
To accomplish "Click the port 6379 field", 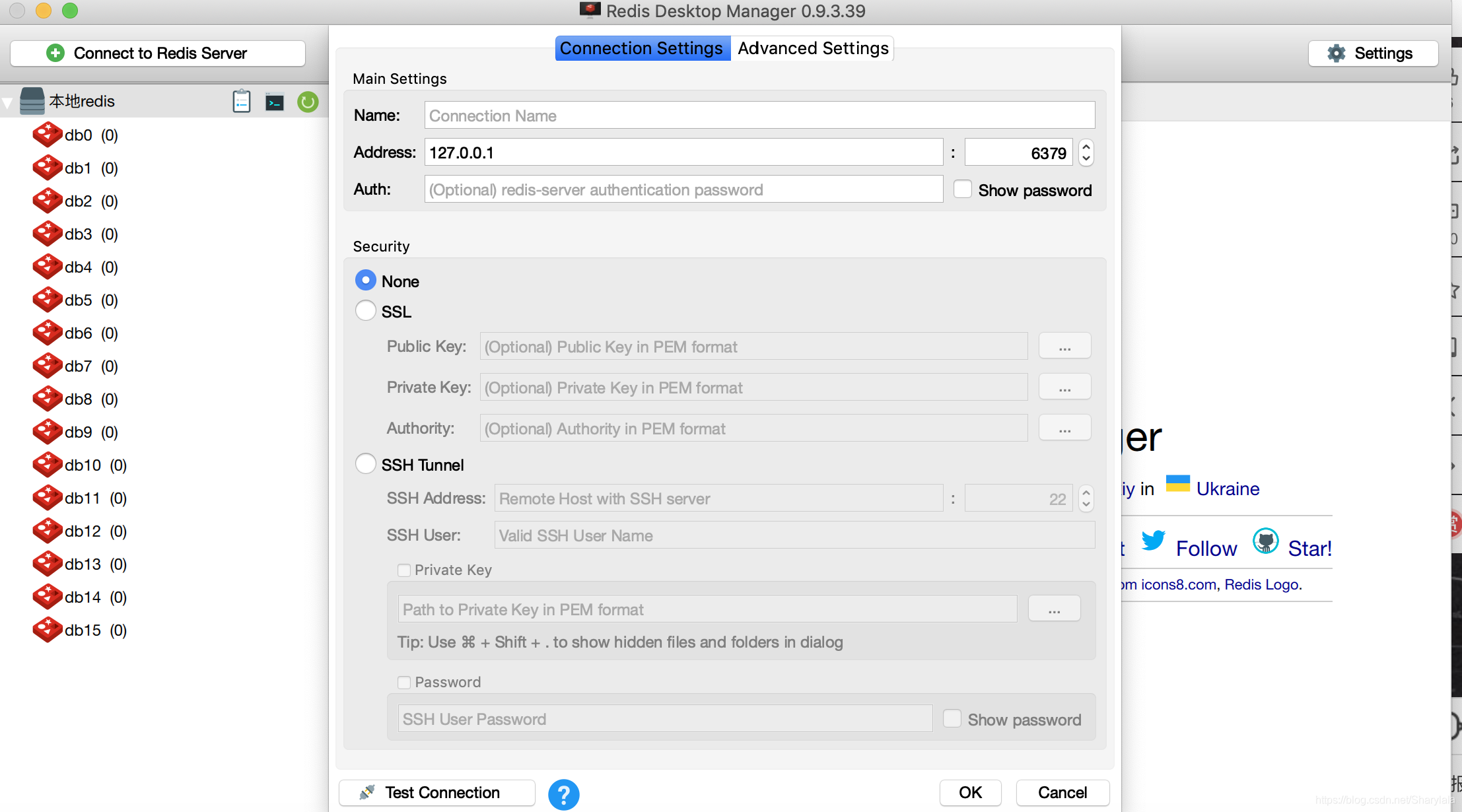I will [x=1018, y=152].
